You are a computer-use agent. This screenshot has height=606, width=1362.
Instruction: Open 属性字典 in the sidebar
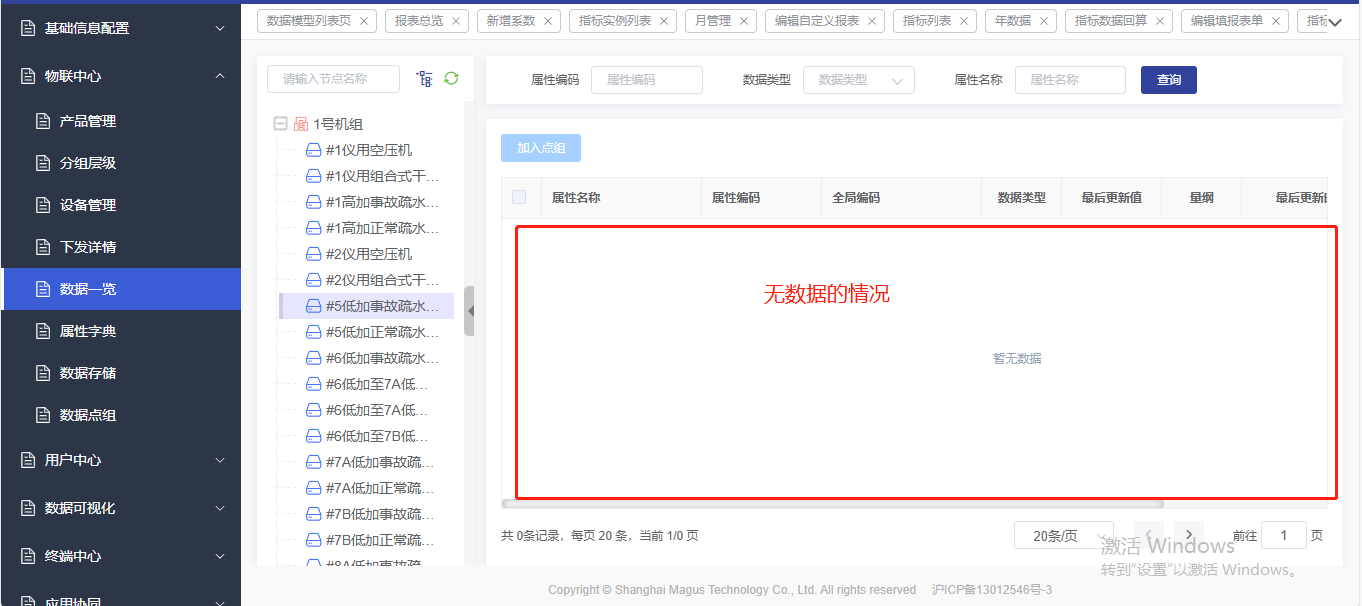click(x=88, y=331)
